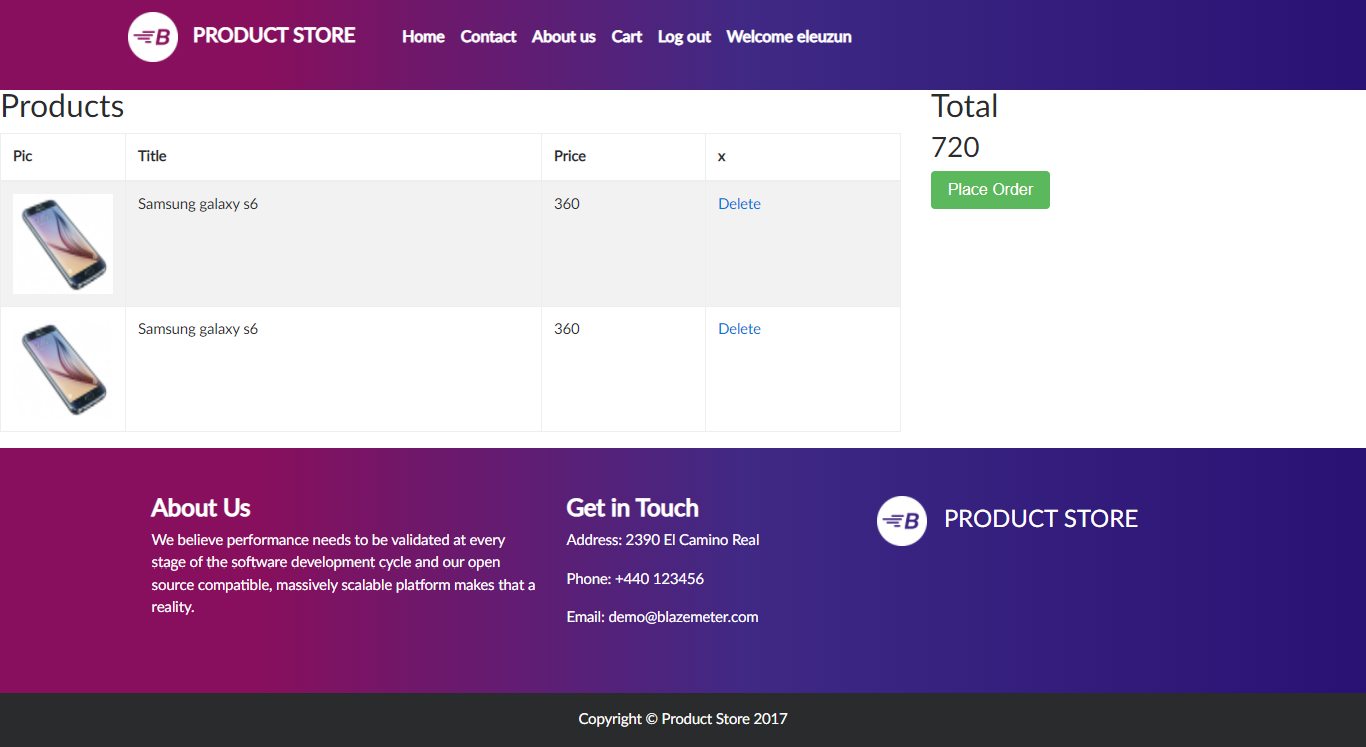Go to the Home page
The width and height of the screenshot is (1366, 747).
423,37
